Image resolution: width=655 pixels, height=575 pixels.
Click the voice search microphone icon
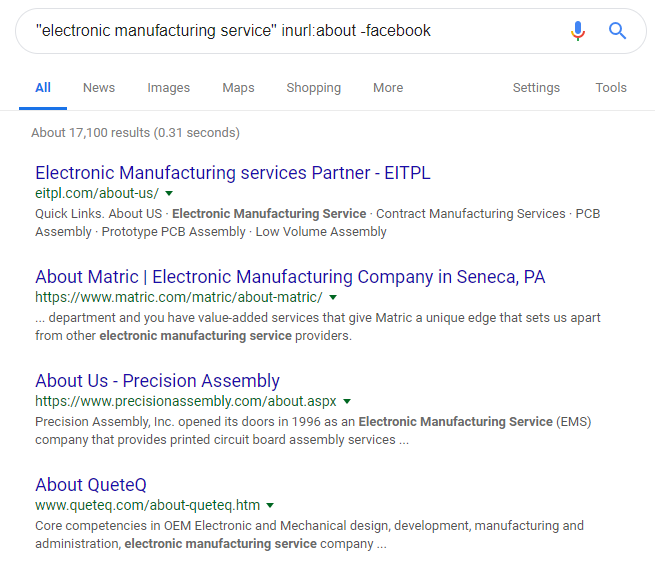click(578, 31)
